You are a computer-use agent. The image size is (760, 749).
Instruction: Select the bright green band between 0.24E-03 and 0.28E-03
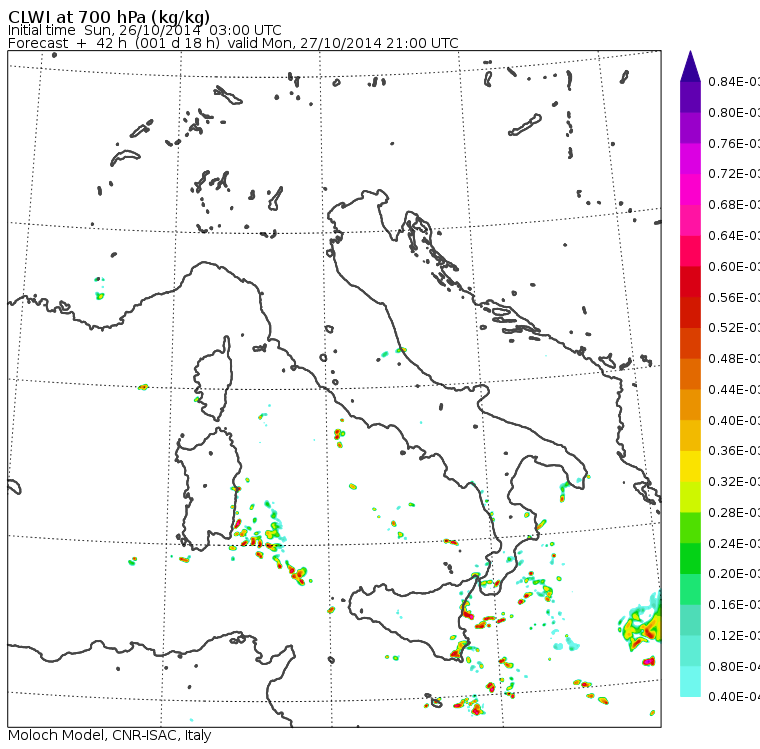coord(690,528)
